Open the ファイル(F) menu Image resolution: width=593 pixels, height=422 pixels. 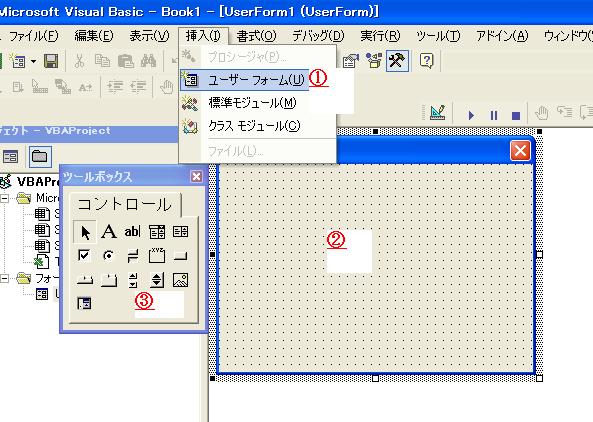tap(33, 36)
